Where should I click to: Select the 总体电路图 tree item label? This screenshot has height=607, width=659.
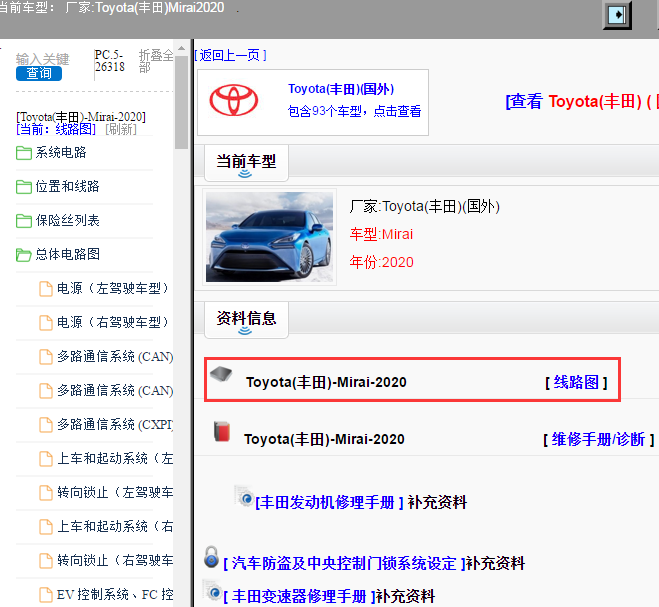68,255
